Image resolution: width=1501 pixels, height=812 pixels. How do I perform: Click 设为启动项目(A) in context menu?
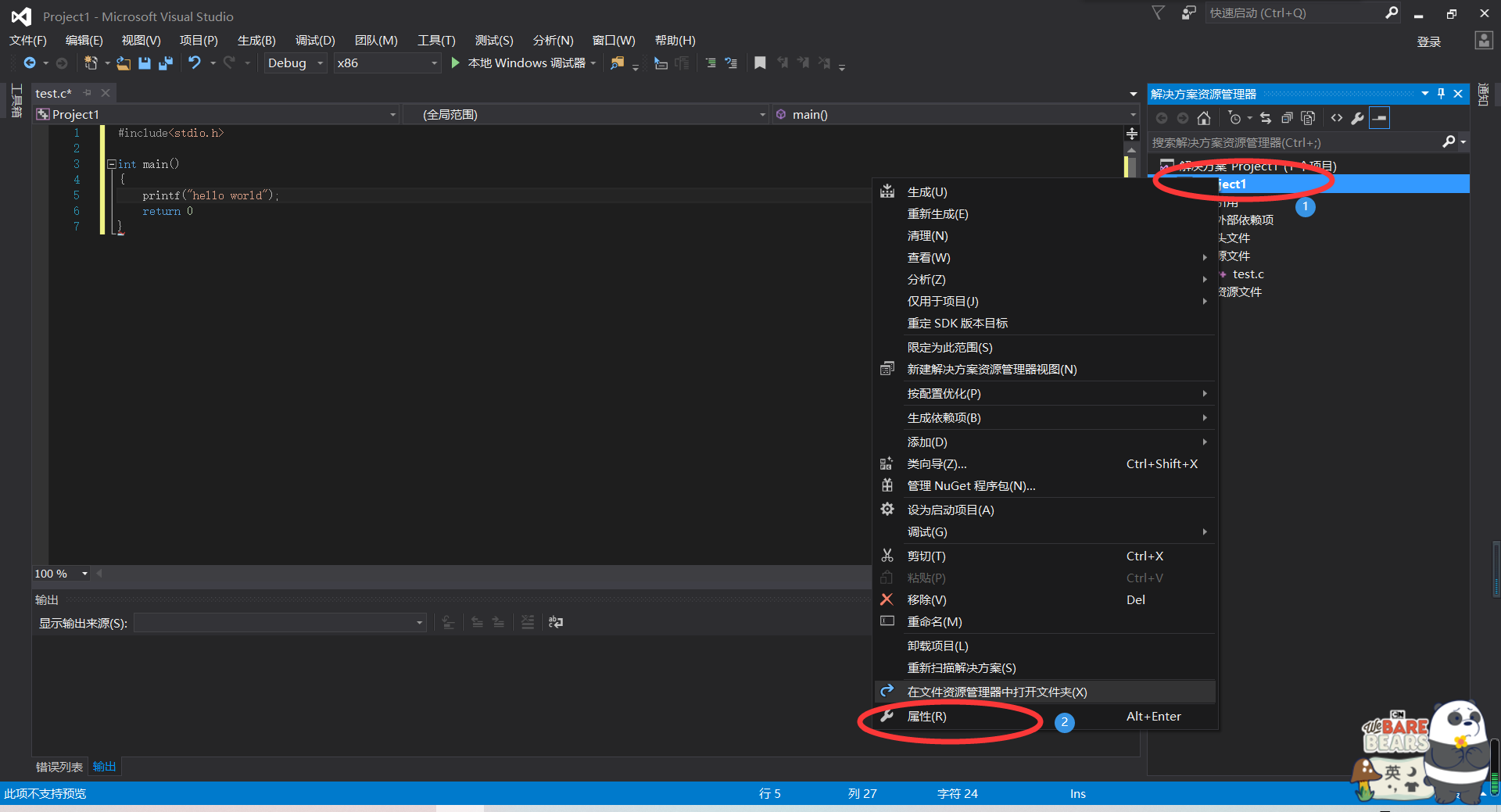(1045, 510)
